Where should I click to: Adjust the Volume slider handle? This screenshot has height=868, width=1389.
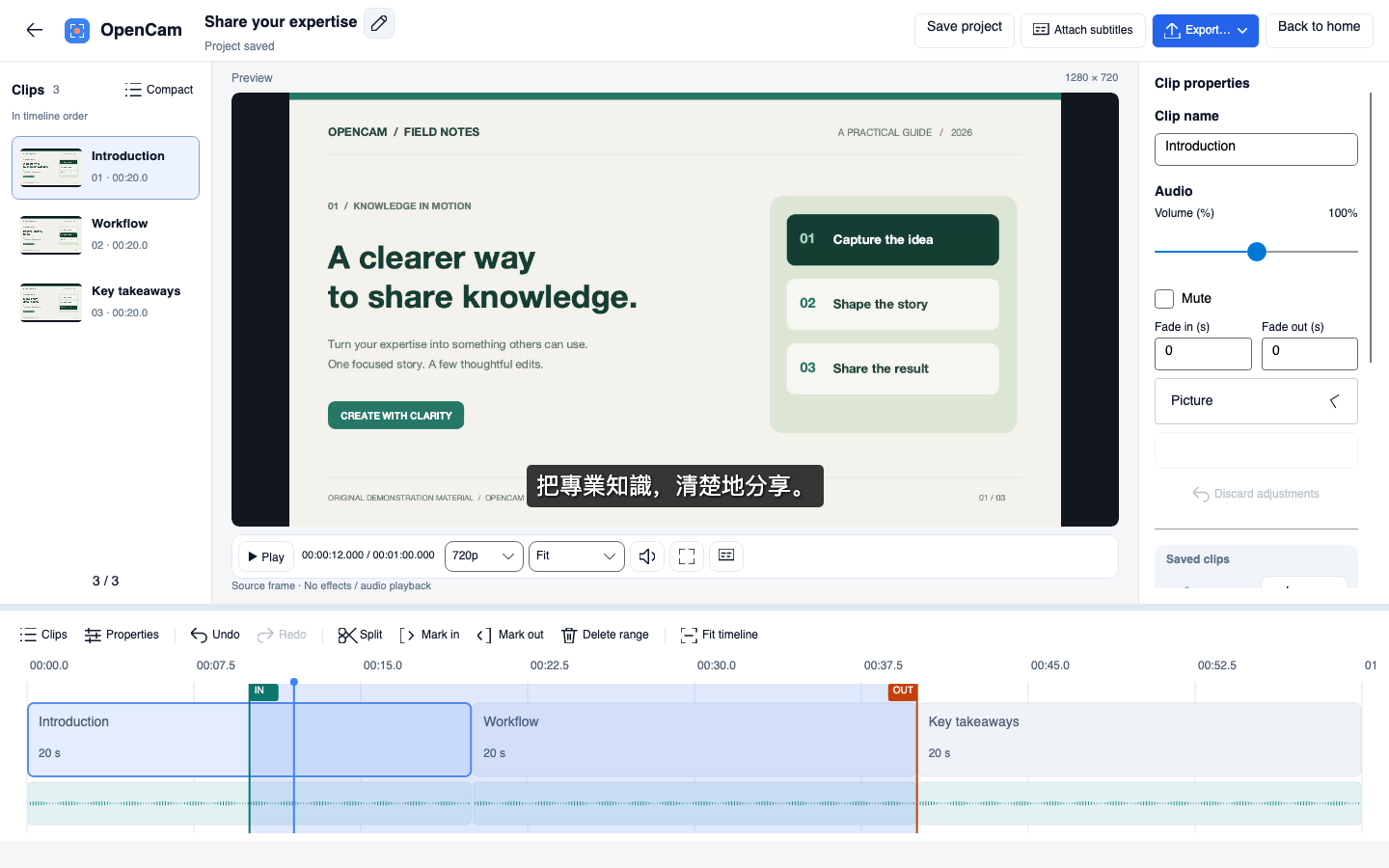1256,252
